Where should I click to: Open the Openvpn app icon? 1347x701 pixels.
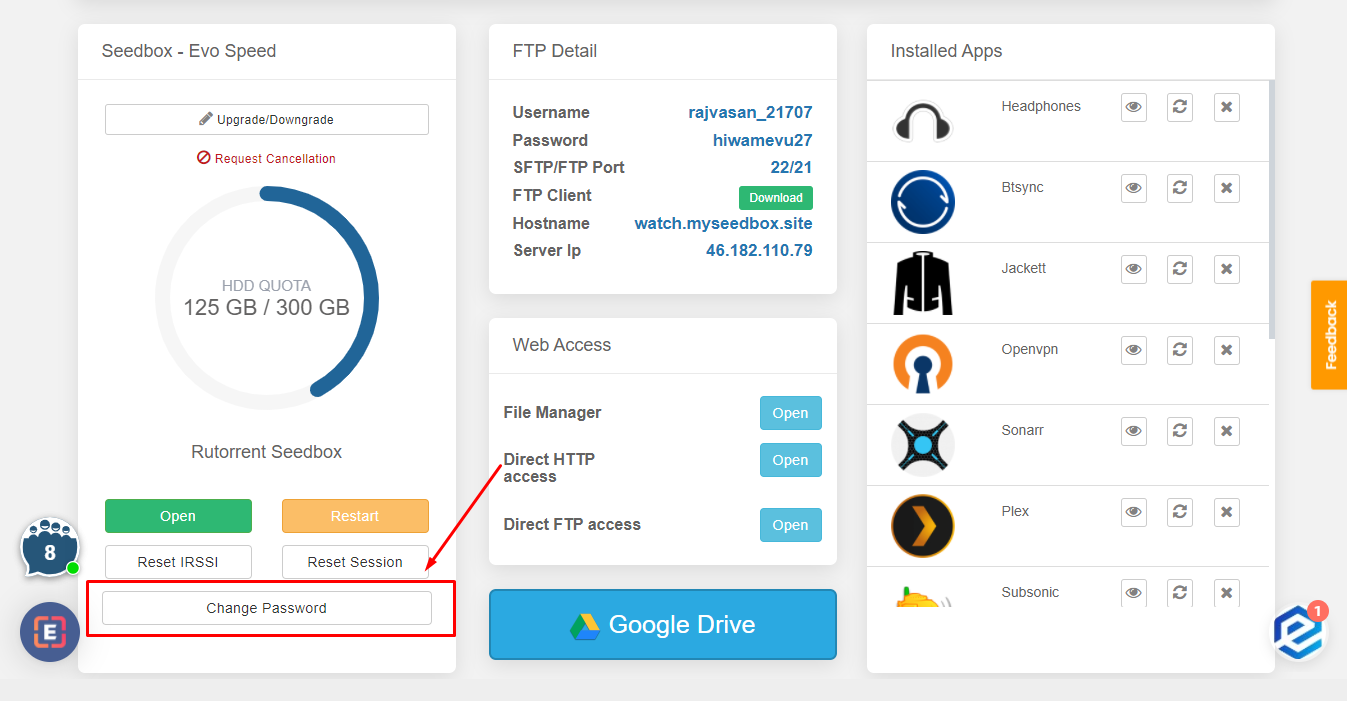923,363
